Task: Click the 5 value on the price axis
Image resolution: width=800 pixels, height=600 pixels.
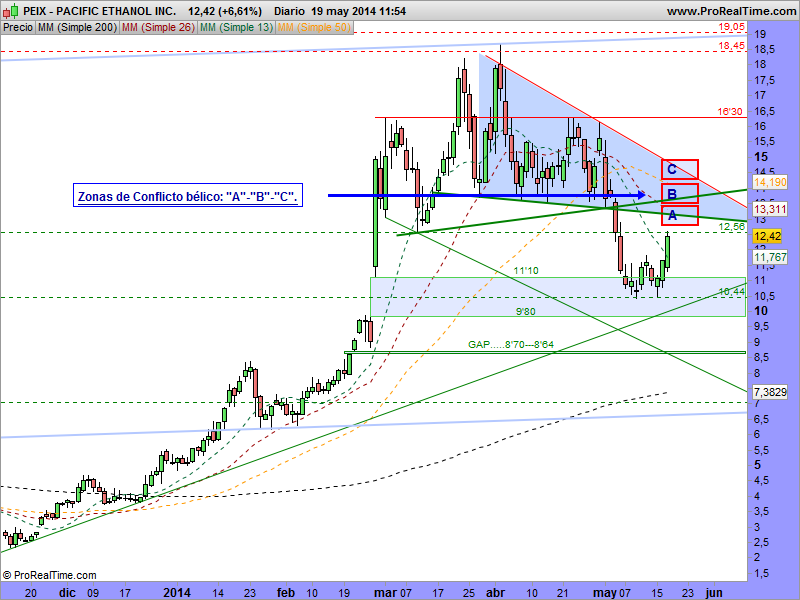Action: (758, 465)
